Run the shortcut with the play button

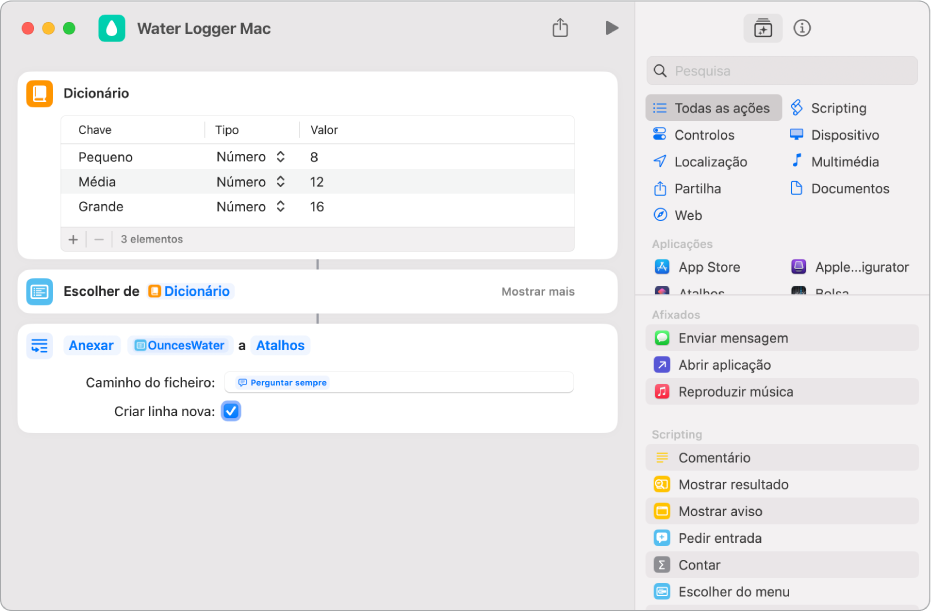pyautogui.click(x=612, y=28)
